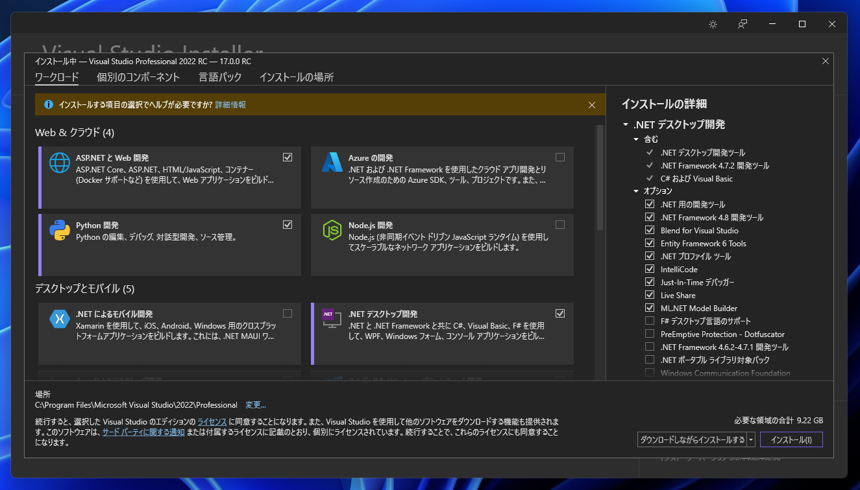Screen dimensions: 860x490
Task: Uncheck Entity Framework 6 Tools option
Action: (x=650, y=243)
